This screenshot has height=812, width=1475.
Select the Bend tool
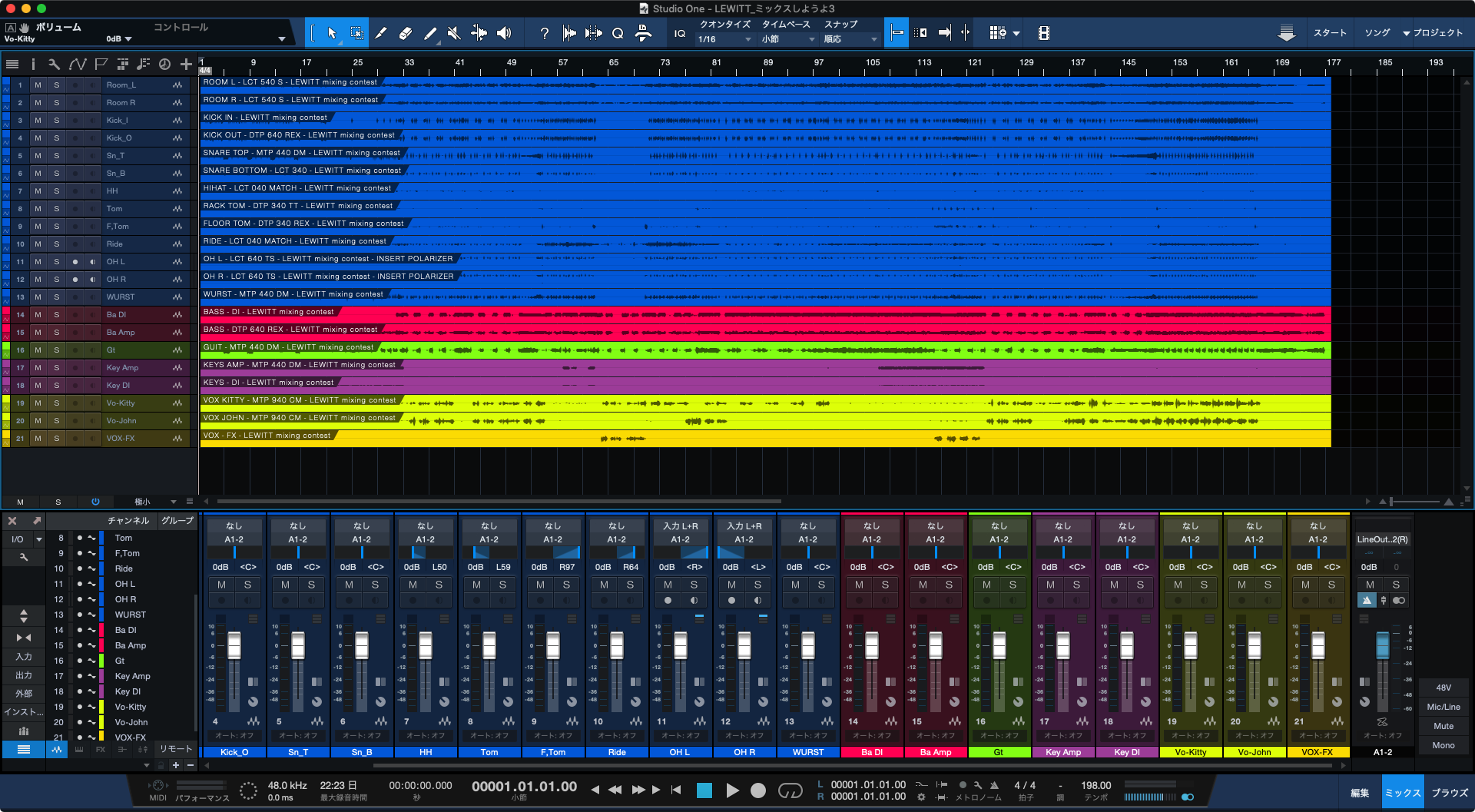click(x=479, y=33)
